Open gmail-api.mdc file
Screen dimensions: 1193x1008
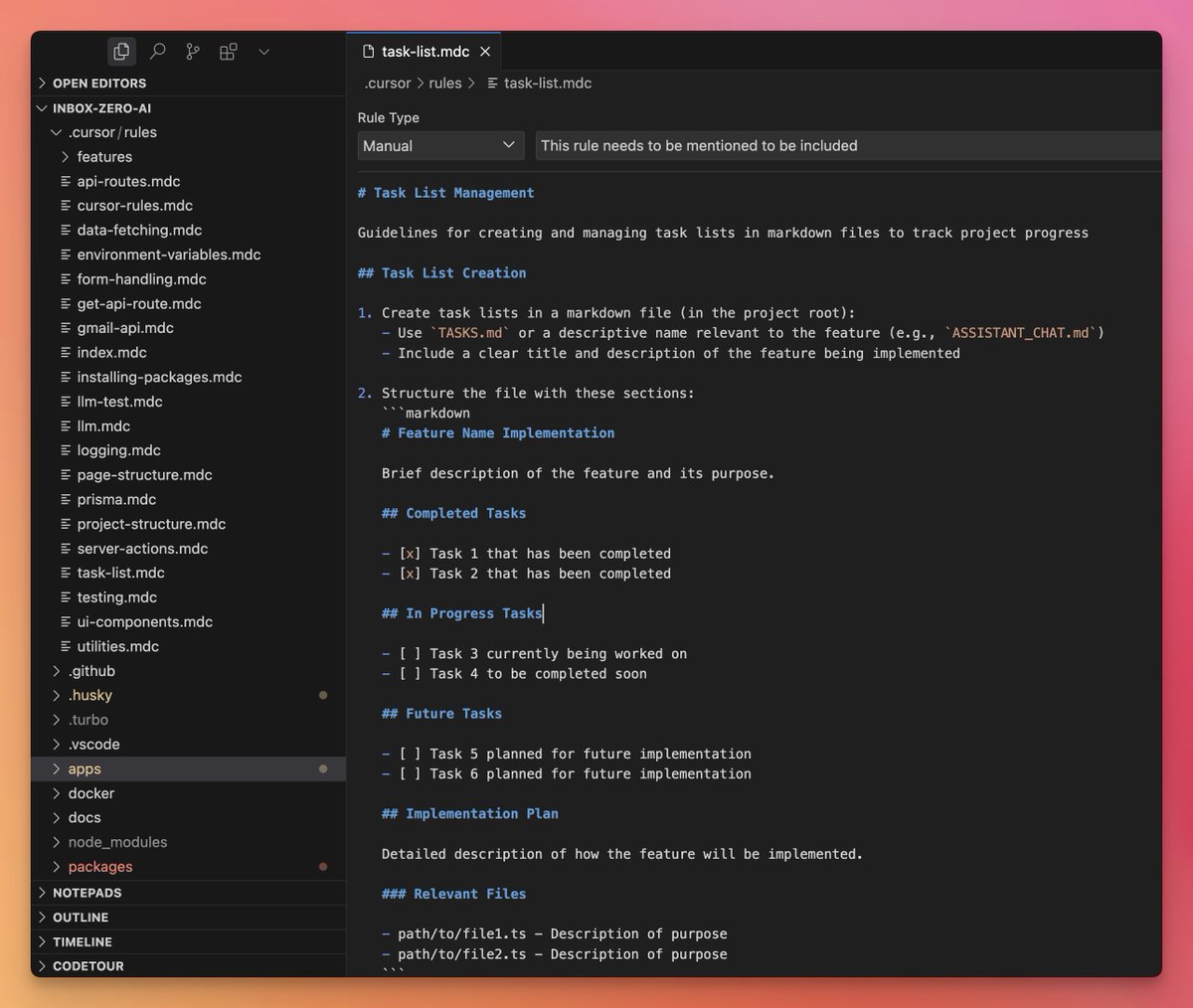(189, 328)
